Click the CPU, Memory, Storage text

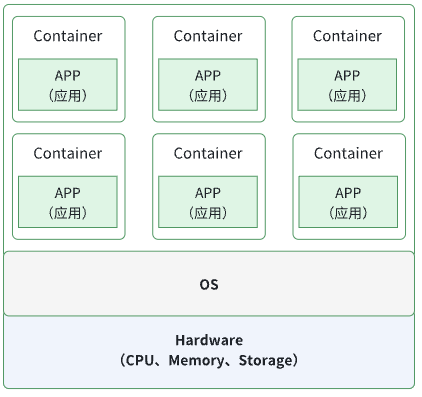pyautogui.click(x=209, y=360)
